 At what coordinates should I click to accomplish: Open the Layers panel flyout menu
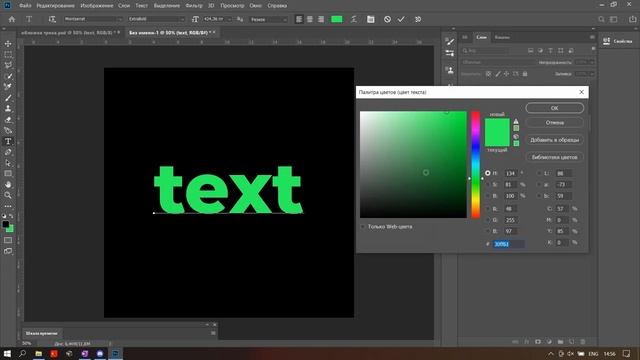592,37
